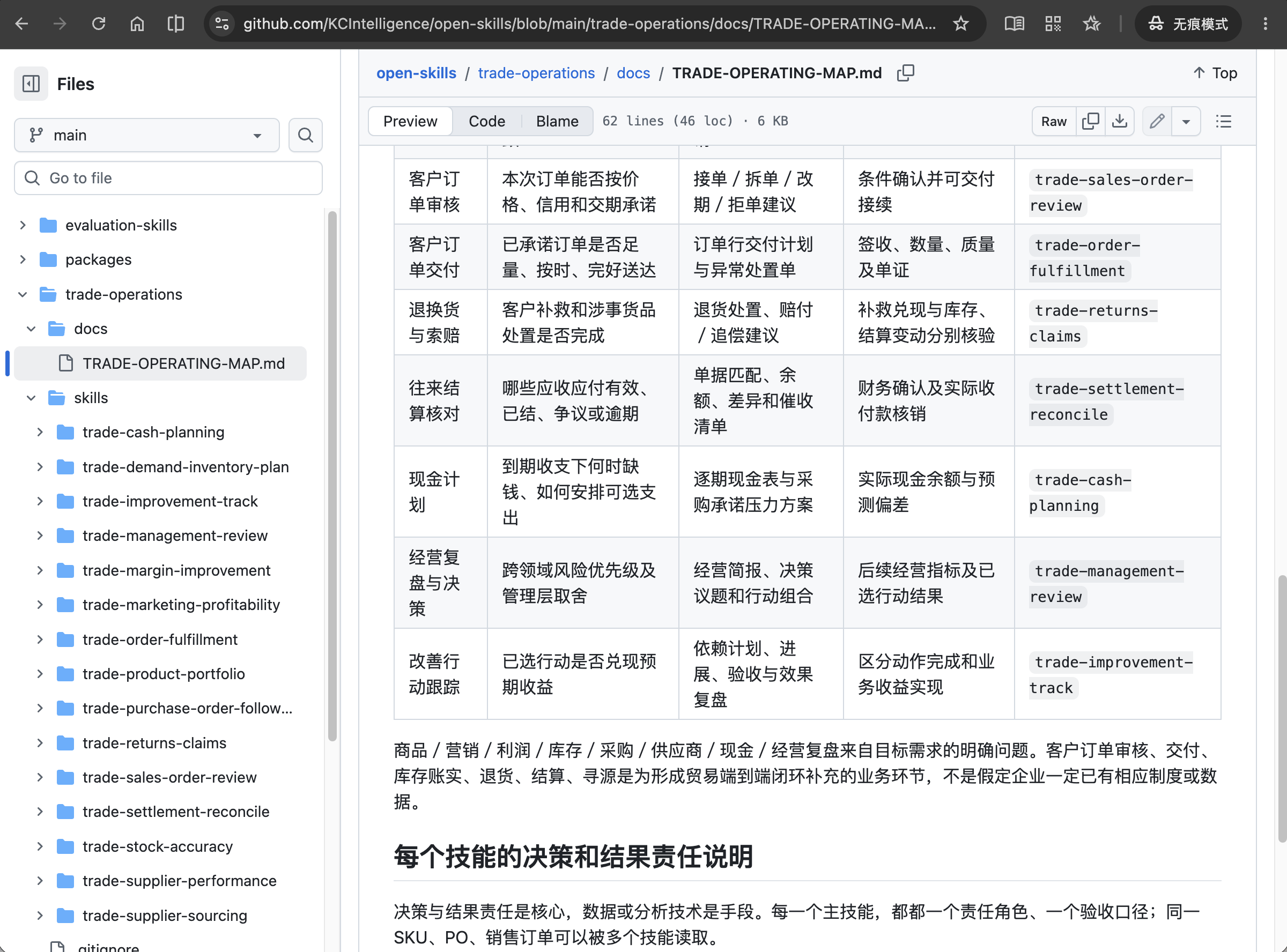Open trade-supplier-sourcing folder in tree

(165, 916)
